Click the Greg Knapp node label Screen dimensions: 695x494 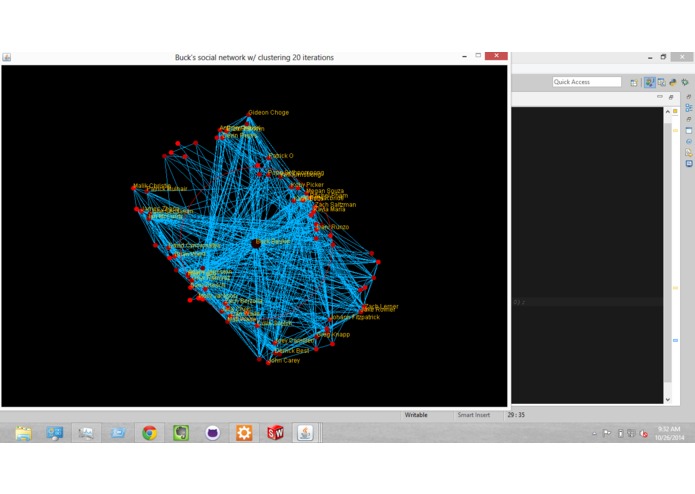[x=334, y=335]
